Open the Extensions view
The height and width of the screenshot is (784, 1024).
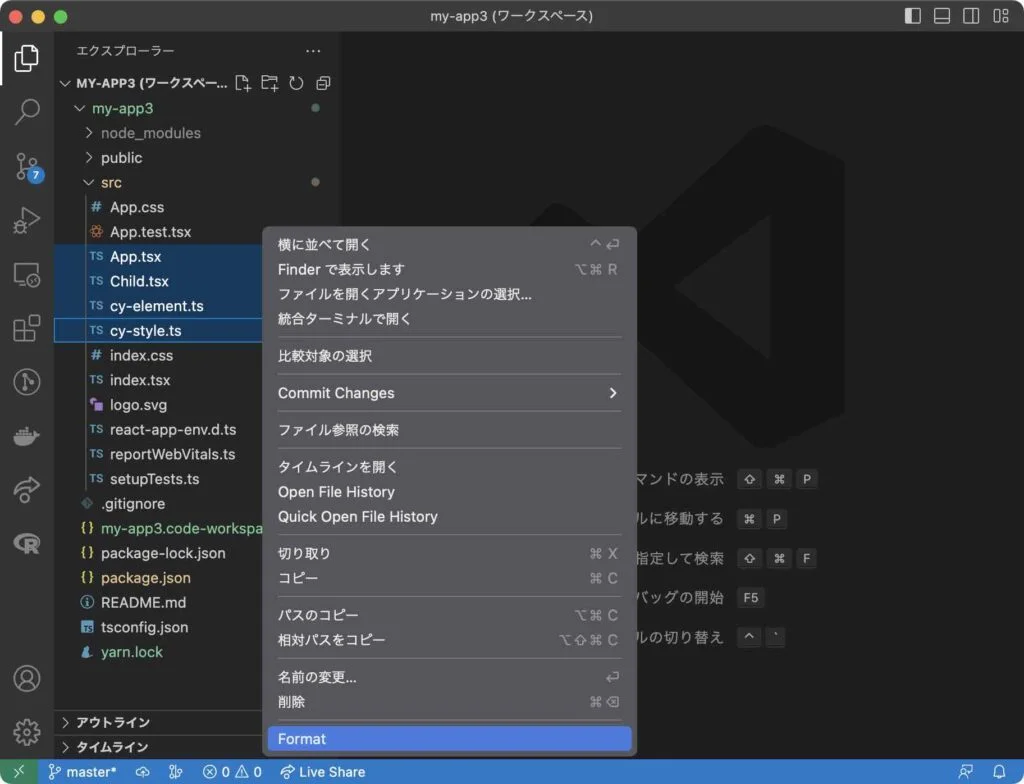pyautogui.click(x=27, y=329)
